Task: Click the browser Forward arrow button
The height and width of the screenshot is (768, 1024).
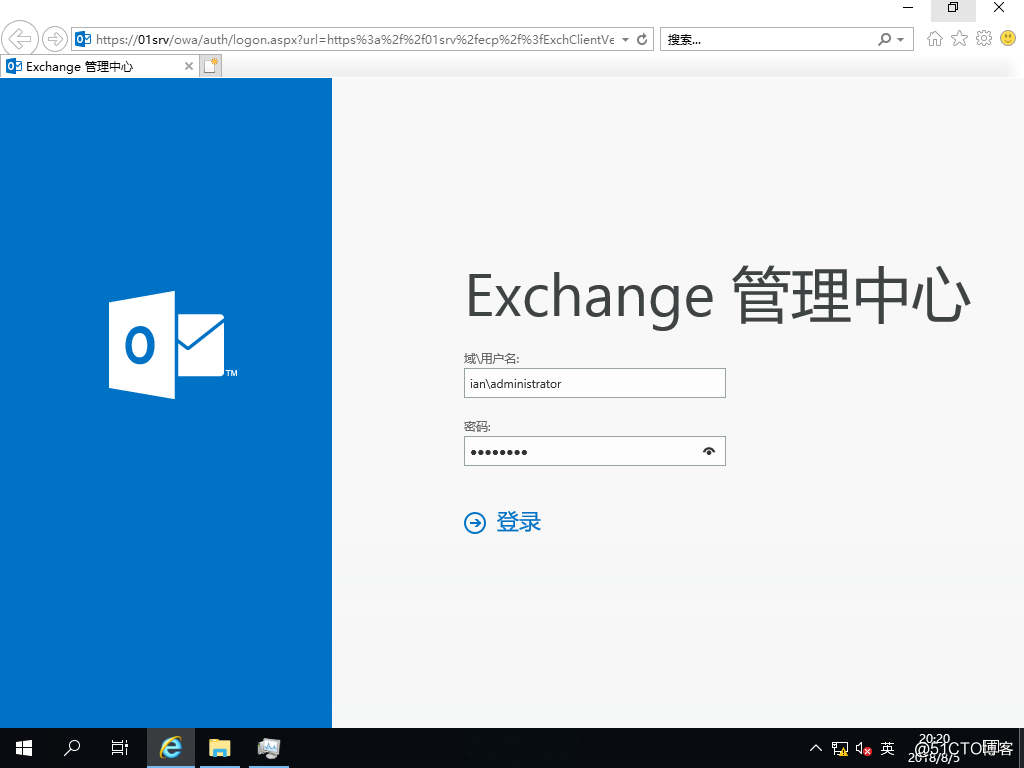Action: point(55,39)
